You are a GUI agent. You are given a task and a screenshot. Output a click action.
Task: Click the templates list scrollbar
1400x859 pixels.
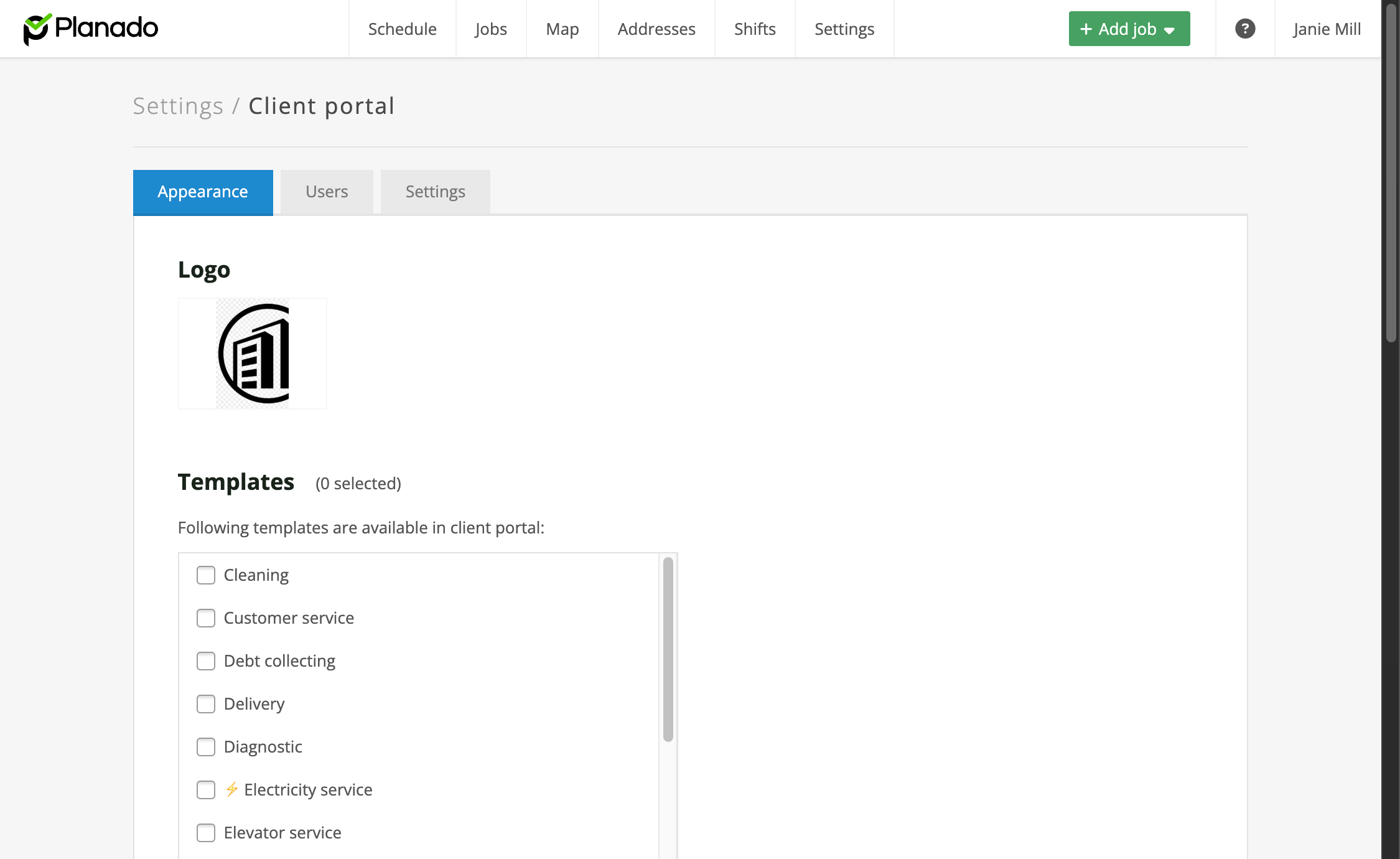coord(668,649)
